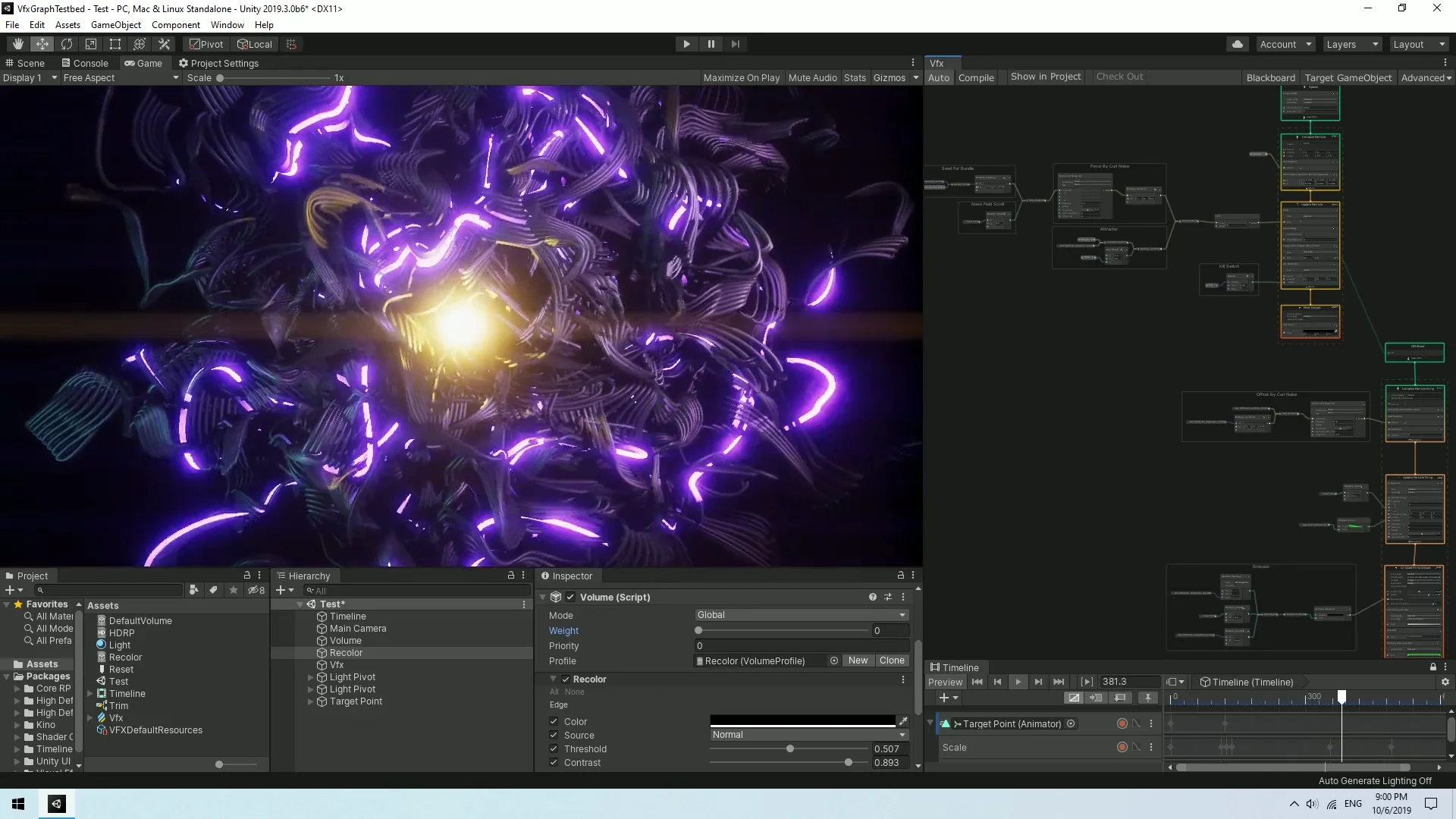The height and width of the screenshot is (819, 1456).
Task: Click the Compile button in the VFX graph
Action: (x=976, y=77)
